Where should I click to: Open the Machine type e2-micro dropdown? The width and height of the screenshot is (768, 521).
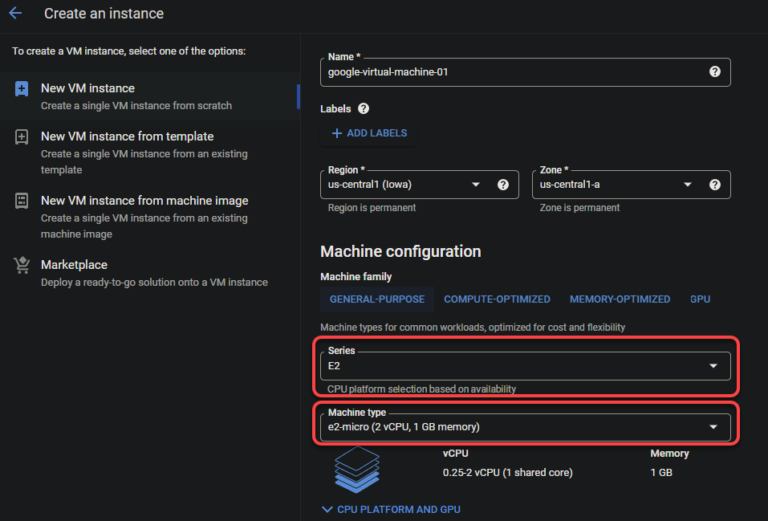(x=525, y=427)
